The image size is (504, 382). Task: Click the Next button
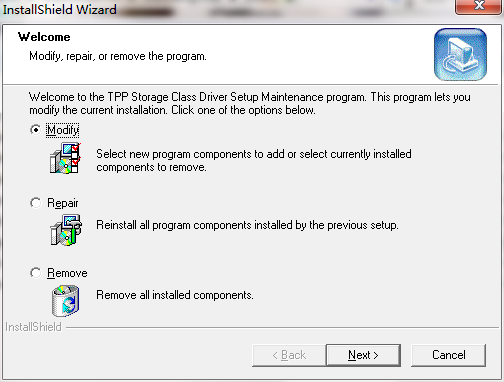[x=363, y=355]
